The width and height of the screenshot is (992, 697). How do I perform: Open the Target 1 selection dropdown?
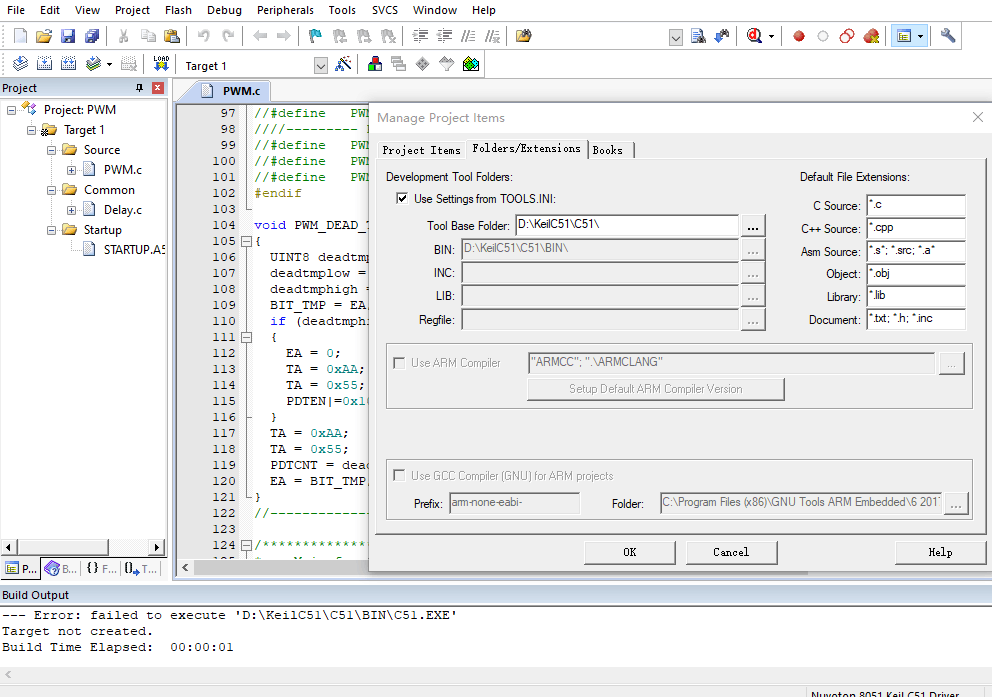pyautogui.click(x=321, y=66)
